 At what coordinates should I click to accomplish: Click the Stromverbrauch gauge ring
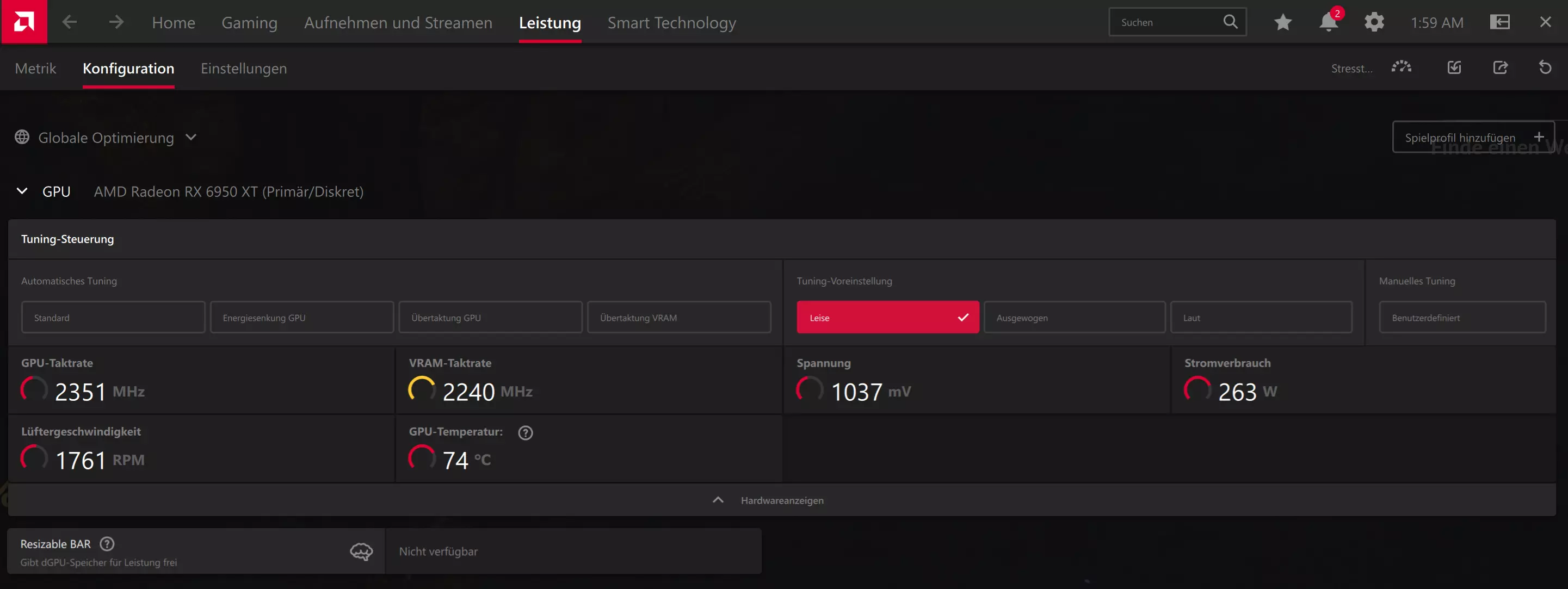click(1197, 389)
